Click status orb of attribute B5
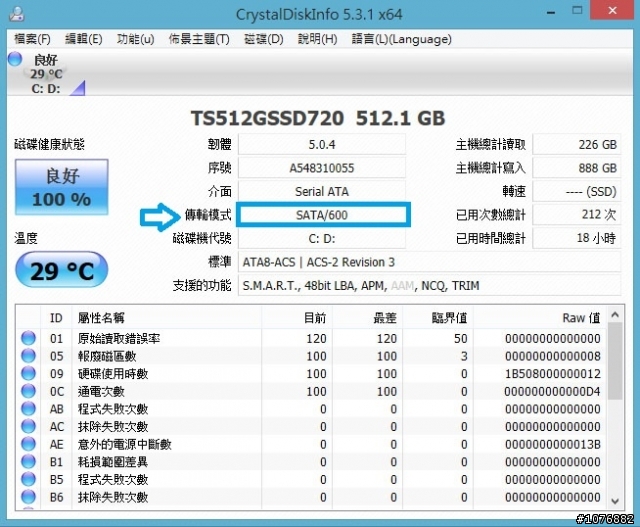The image size is (640, 527). click(28, 479)
